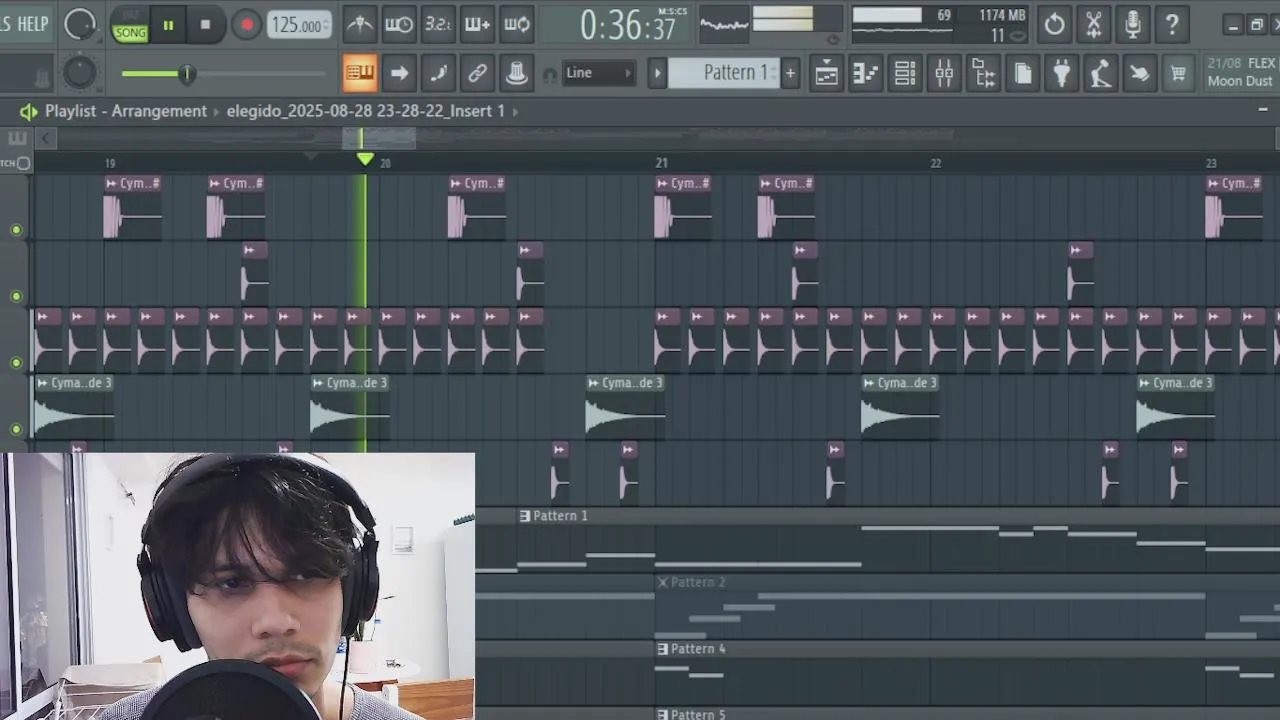Click the horizontal scrollbar thumb in playlist
Image resolution: width=1280 pixels, height=720 pixels.
379,137
